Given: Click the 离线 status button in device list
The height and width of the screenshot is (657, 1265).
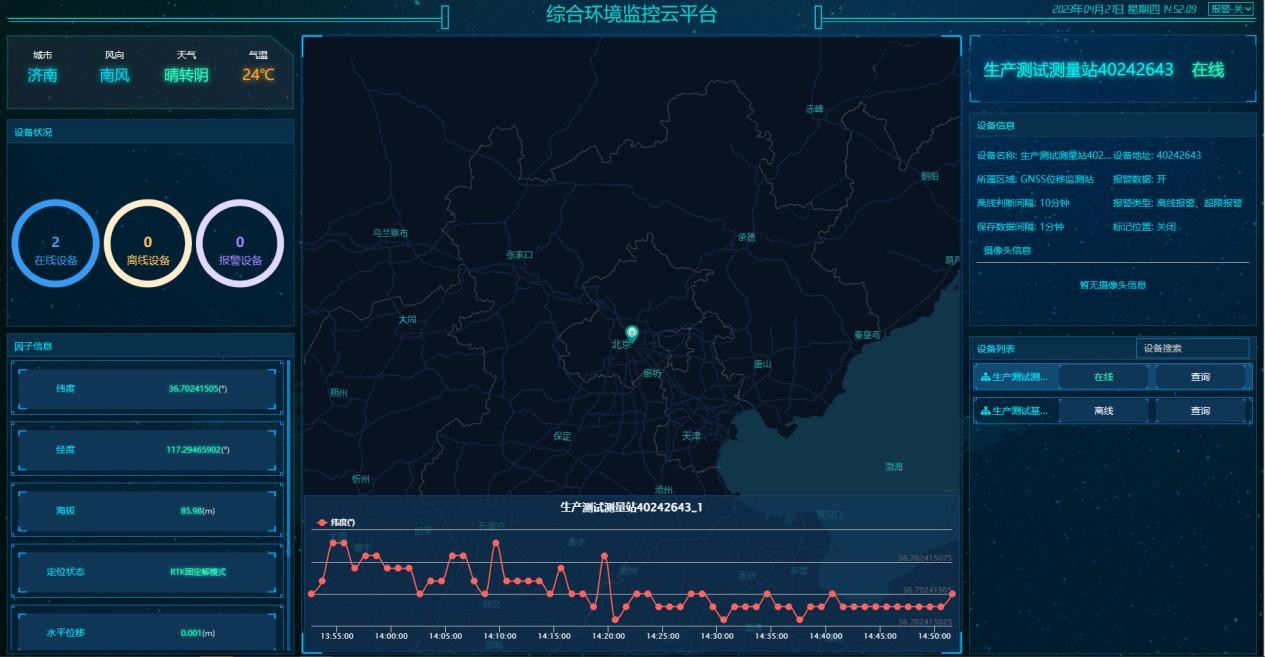Looking at the screenshot, I should [x=1103, y=411].
